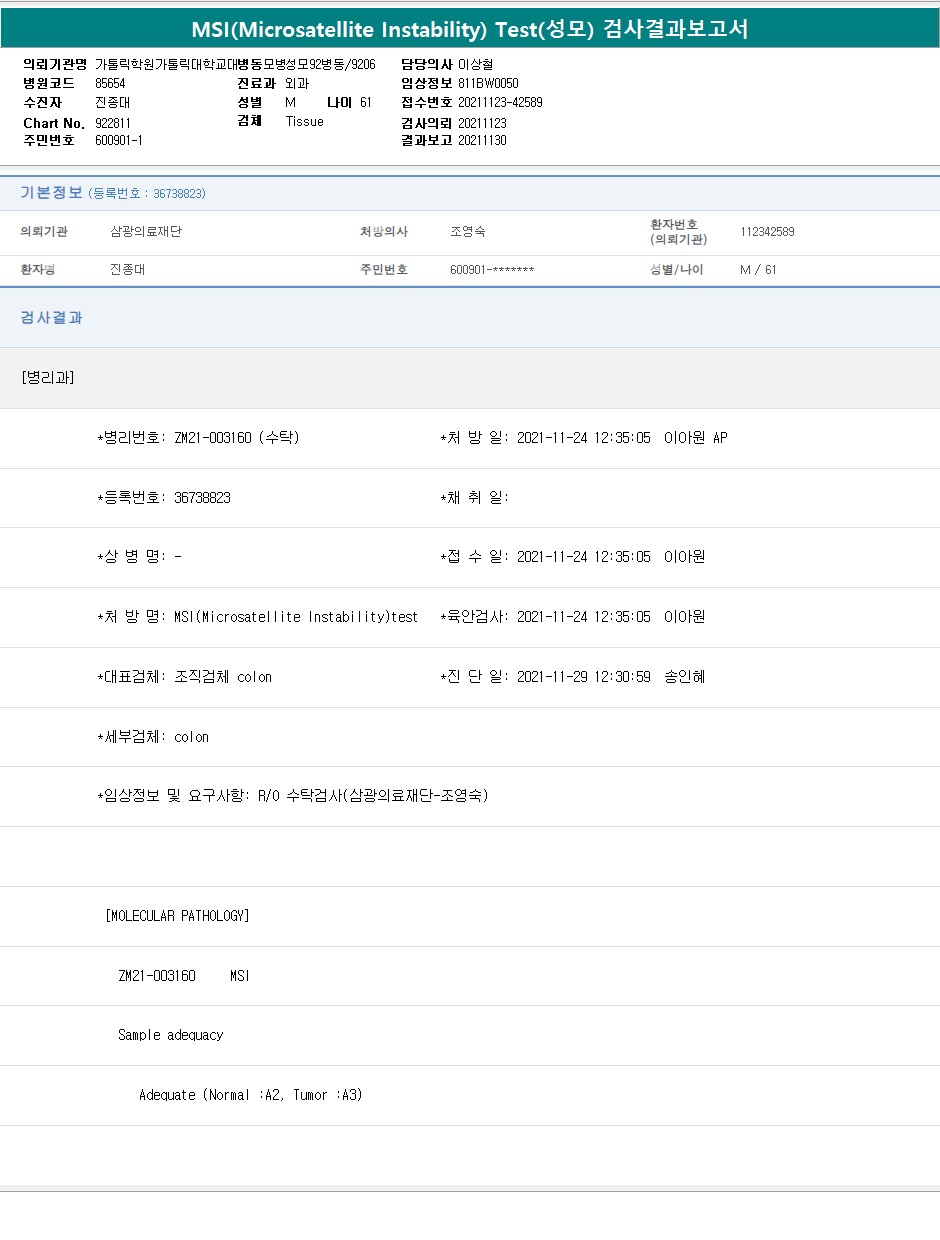Image resolution: width=940 pixels, height=1240 pixels.
Task: Click the [MOLECULAR PATHOLOGY] heading
Action: coord(177,916)
